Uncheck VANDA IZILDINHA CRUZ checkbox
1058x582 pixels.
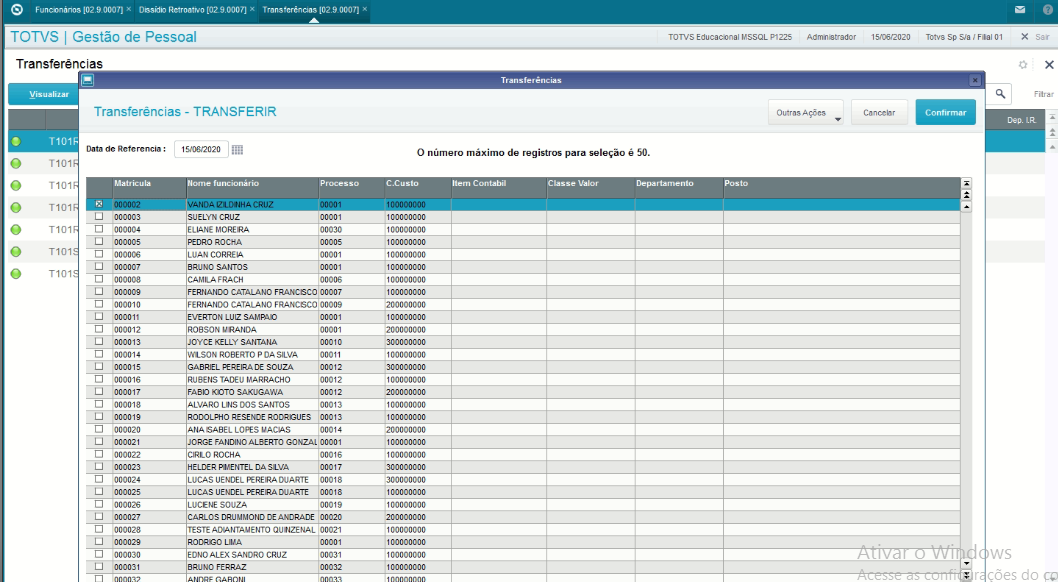coord(99,204)
